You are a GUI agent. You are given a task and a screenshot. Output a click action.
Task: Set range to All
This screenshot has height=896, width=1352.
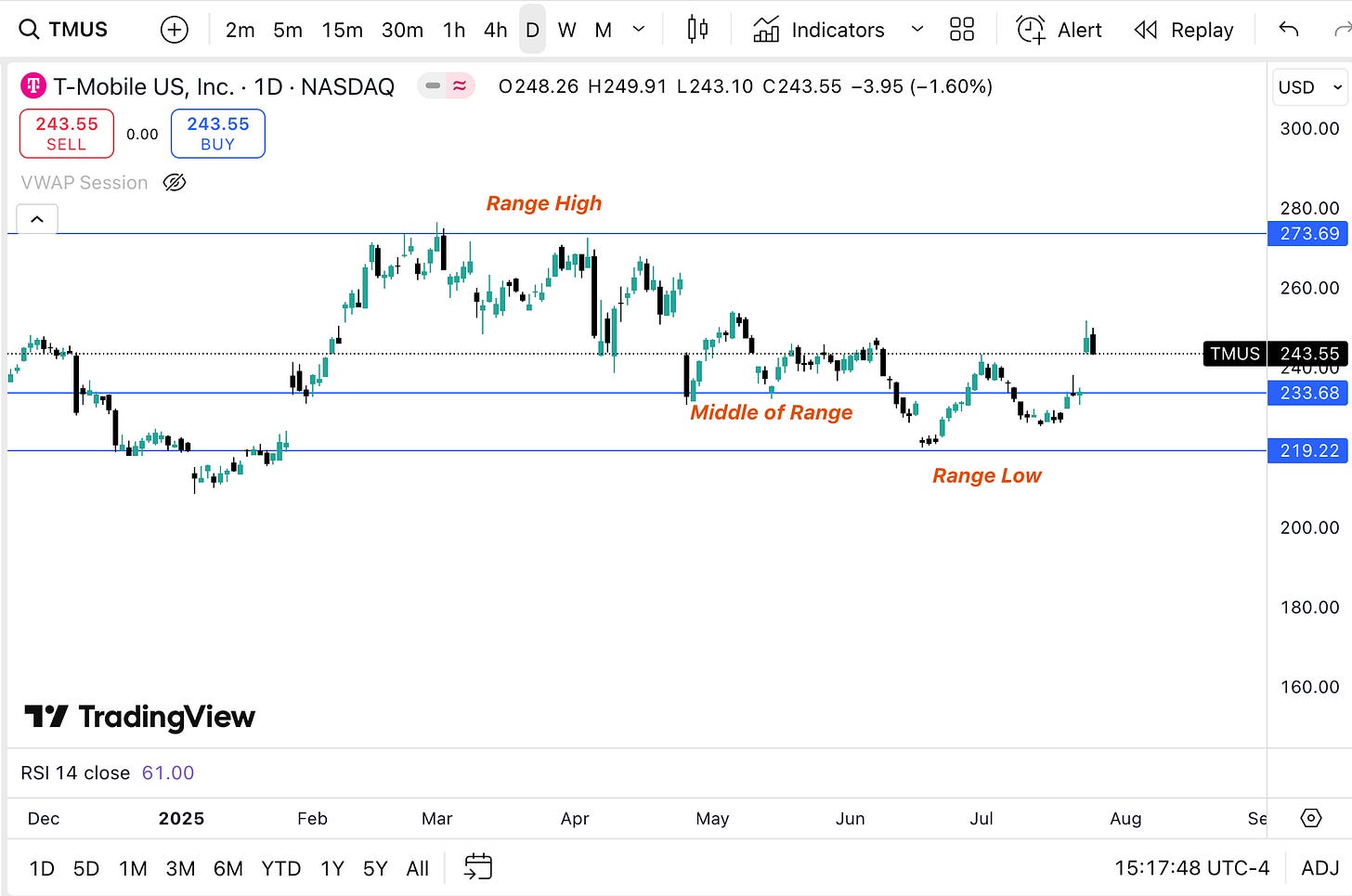(x=418, y=868)
